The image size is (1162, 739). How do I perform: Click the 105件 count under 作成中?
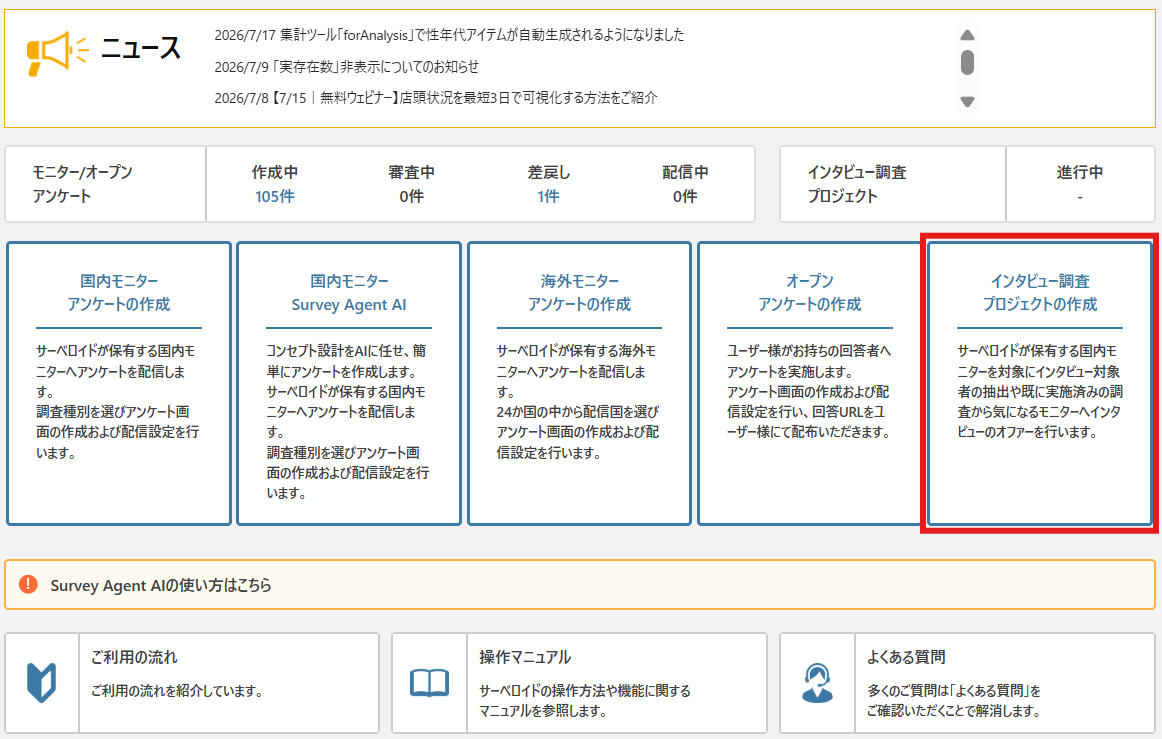tap(274, 196)
